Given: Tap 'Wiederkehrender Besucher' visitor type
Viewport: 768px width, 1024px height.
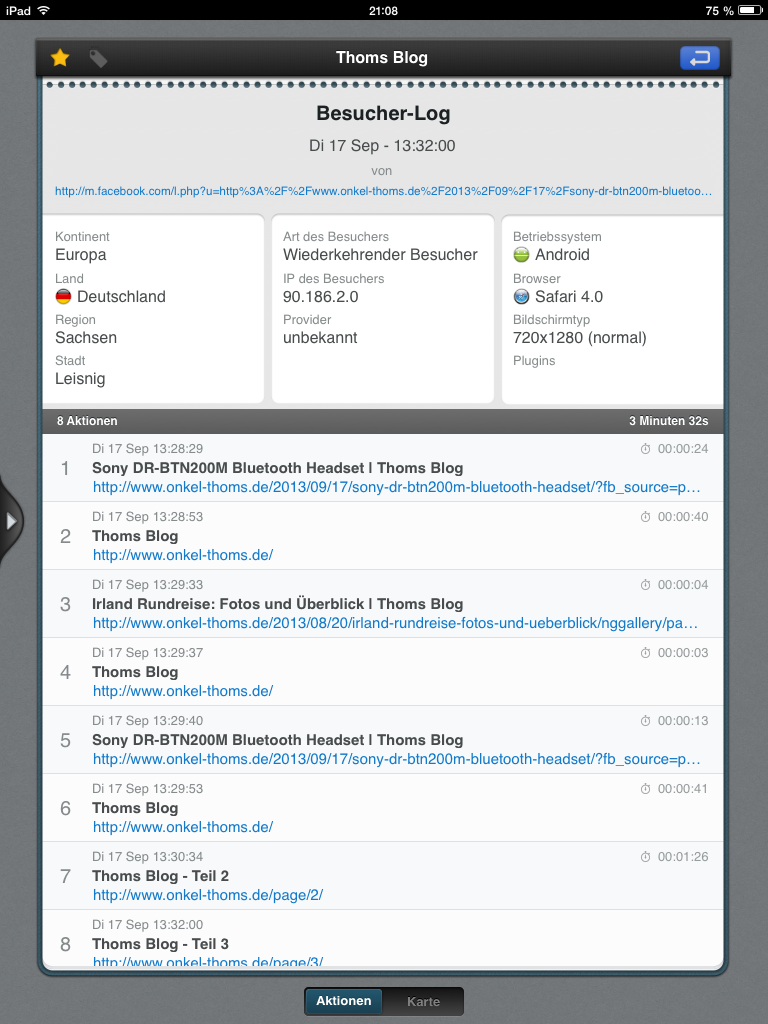Looking at the screenshot, I should click(x=380, y=255).
